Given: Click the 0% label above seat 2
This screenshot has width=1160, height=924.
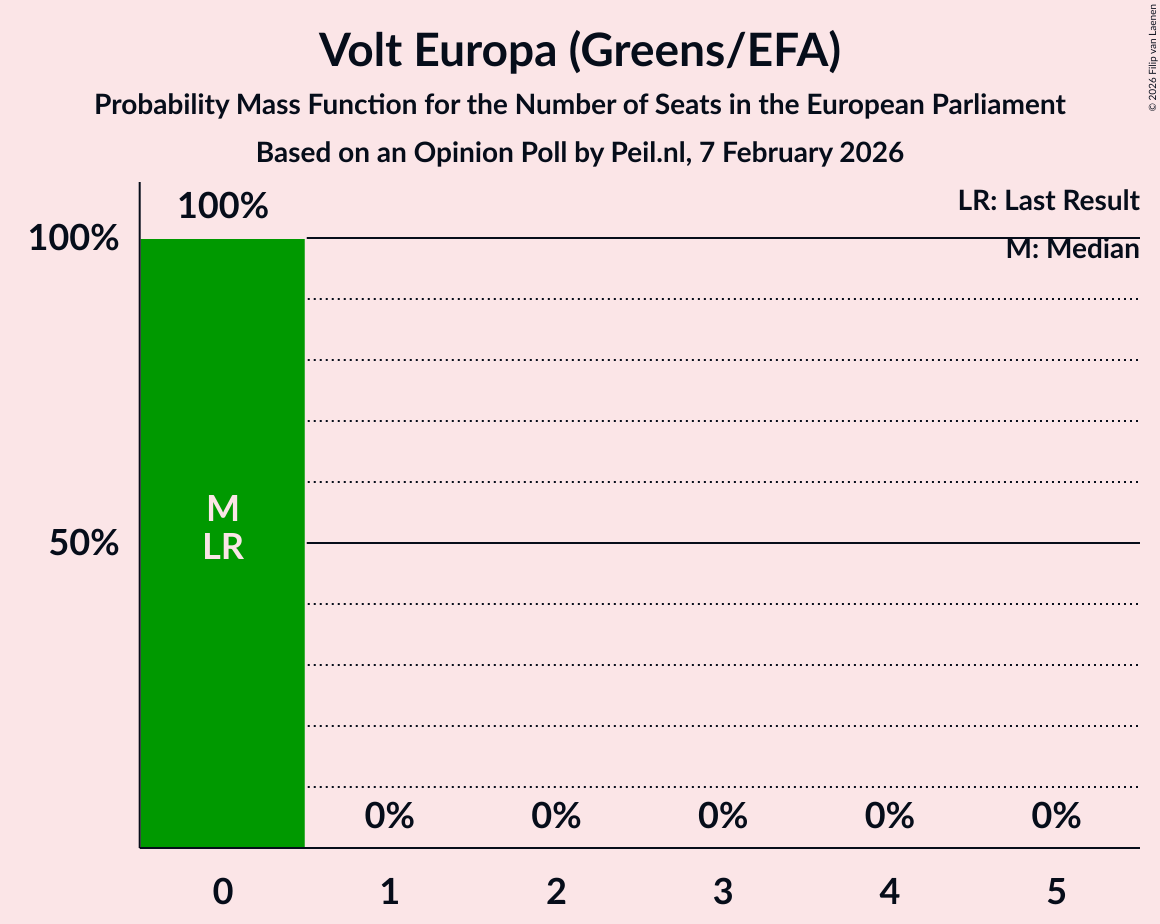Looking at the screenshot, I should 556,817.
